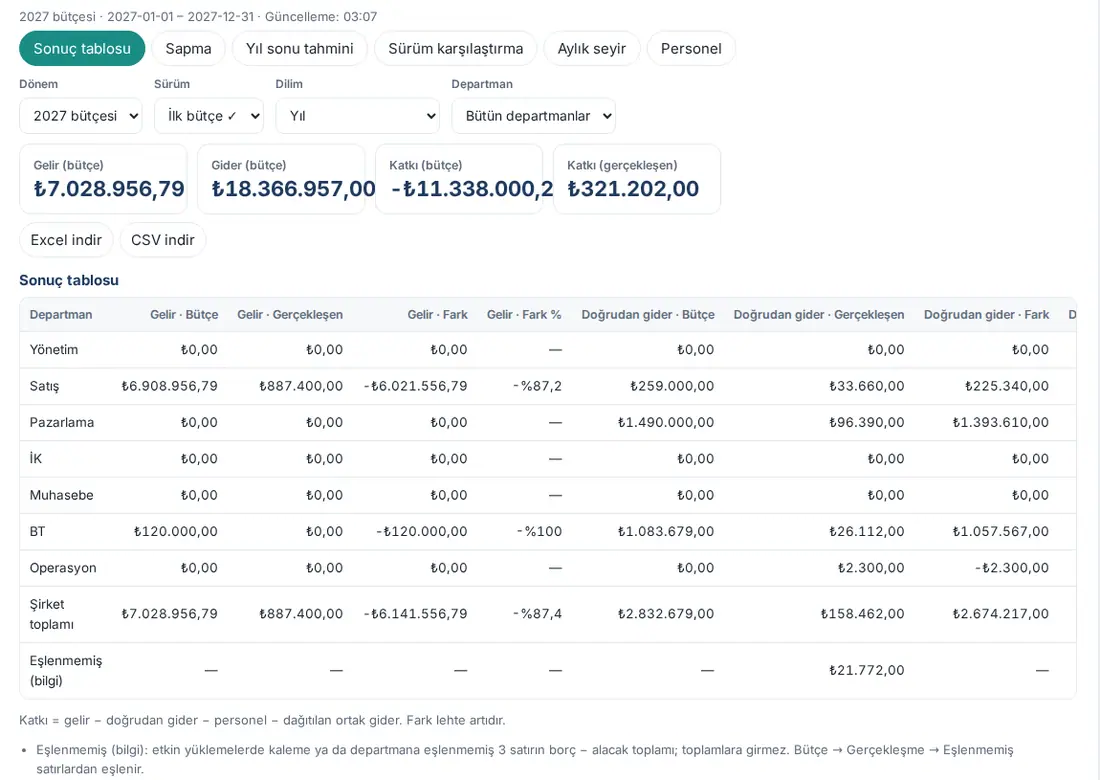Click Pazarlama expense difference ₺1.393.610,00

[x=1000, y=422]
